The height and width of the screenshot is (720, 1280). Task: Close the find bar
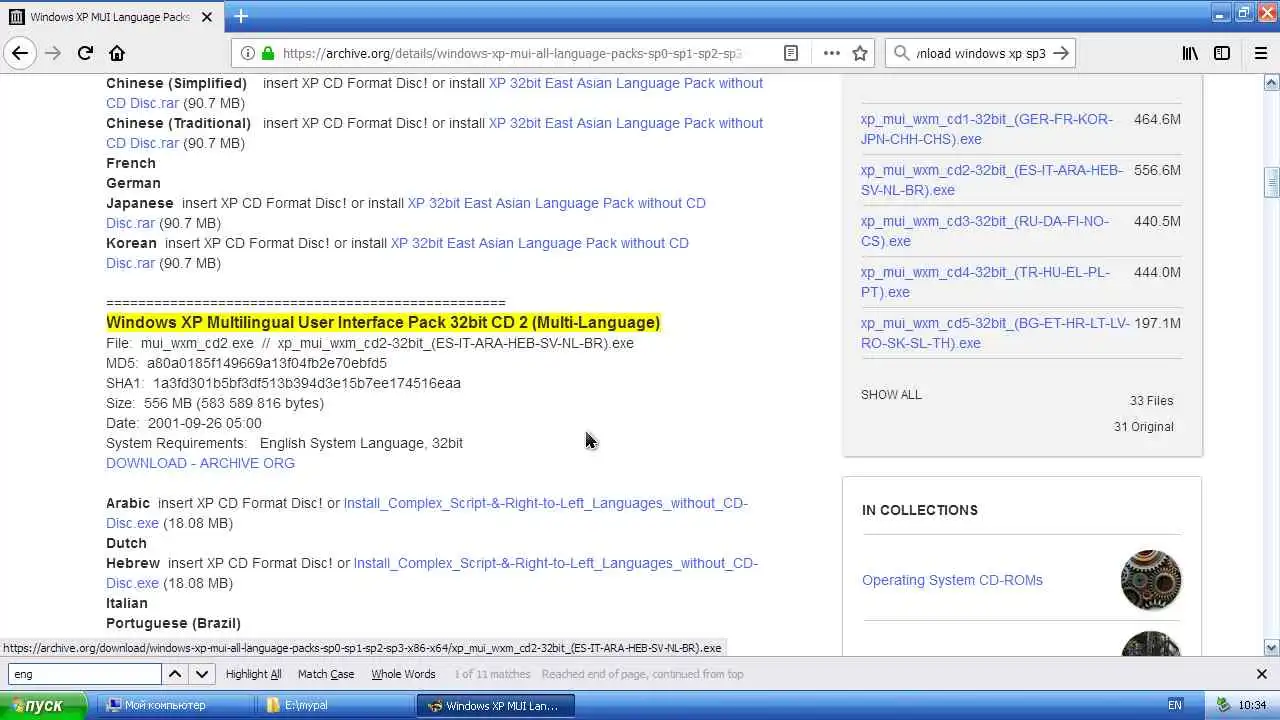point(1261,674)
